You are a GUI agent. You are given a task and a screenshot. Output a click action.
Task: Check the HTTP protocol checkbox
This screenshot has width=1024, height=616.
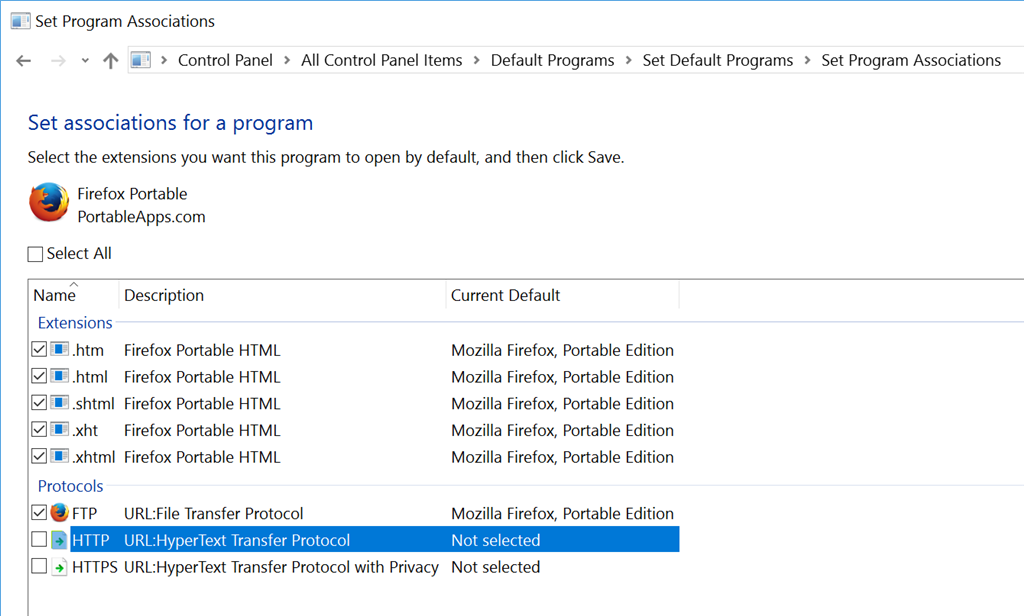[x=39, y=540]
